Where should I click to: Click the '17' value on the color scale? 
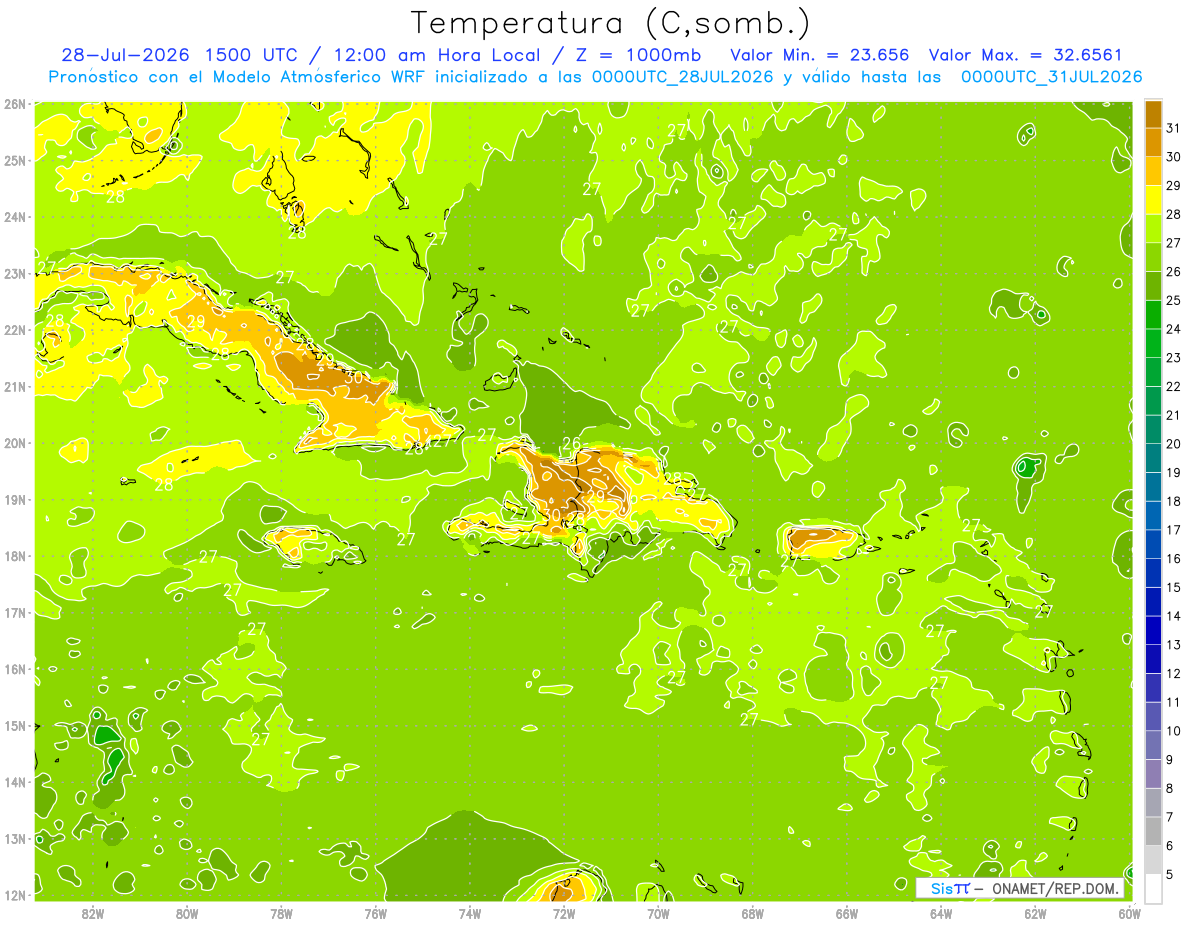coord(1173,530)
